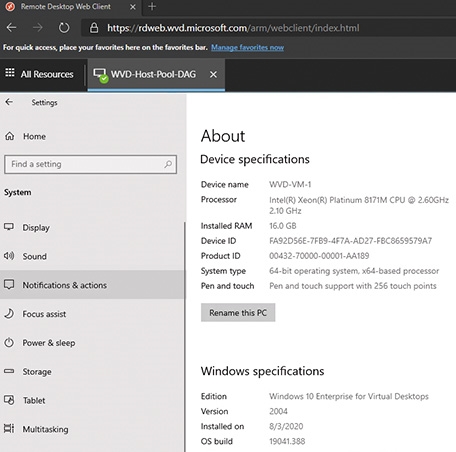Select the 64-bit operating system text
This screenshot has height=452, width=456.
click(x=354, y=271)
